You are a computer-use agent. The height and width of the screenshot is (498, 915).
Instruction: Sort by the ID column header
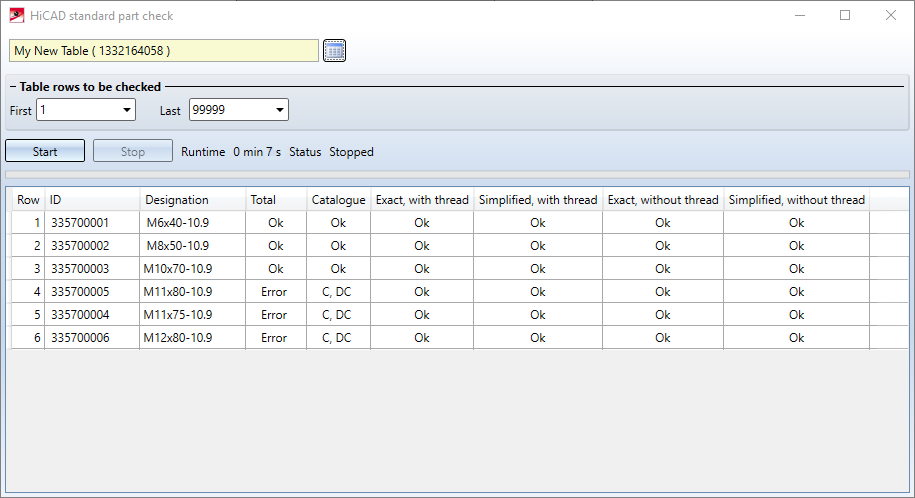[92, 200]
